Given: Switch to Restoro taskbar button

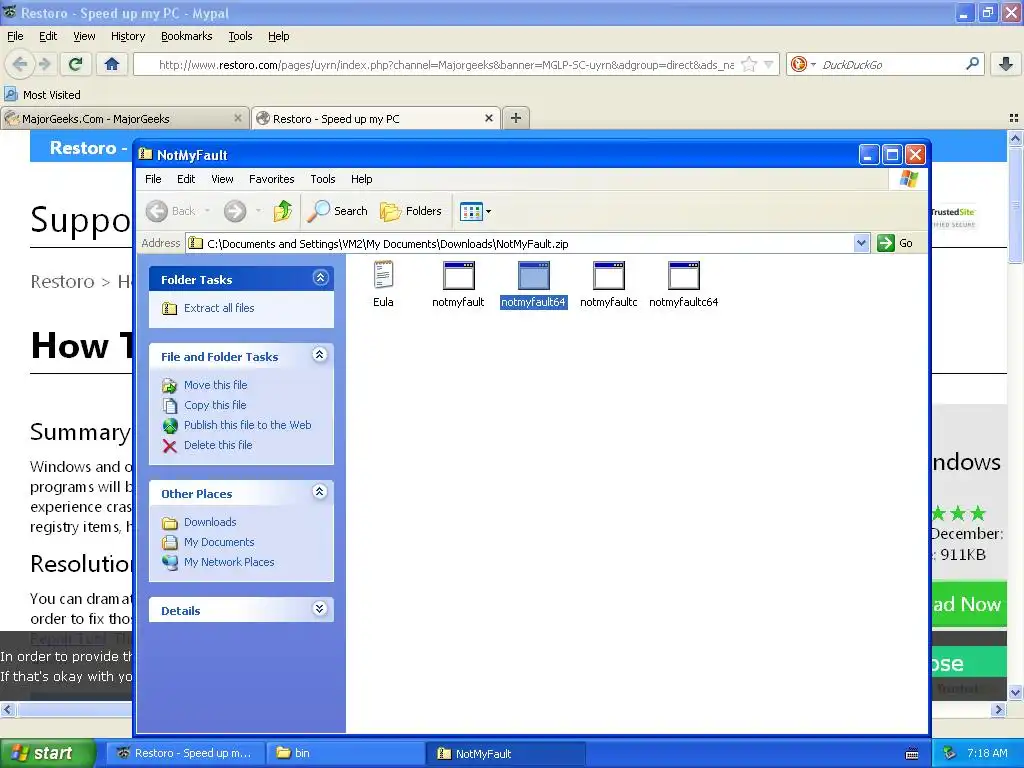Looking at the screenshot, I should 185,753.
